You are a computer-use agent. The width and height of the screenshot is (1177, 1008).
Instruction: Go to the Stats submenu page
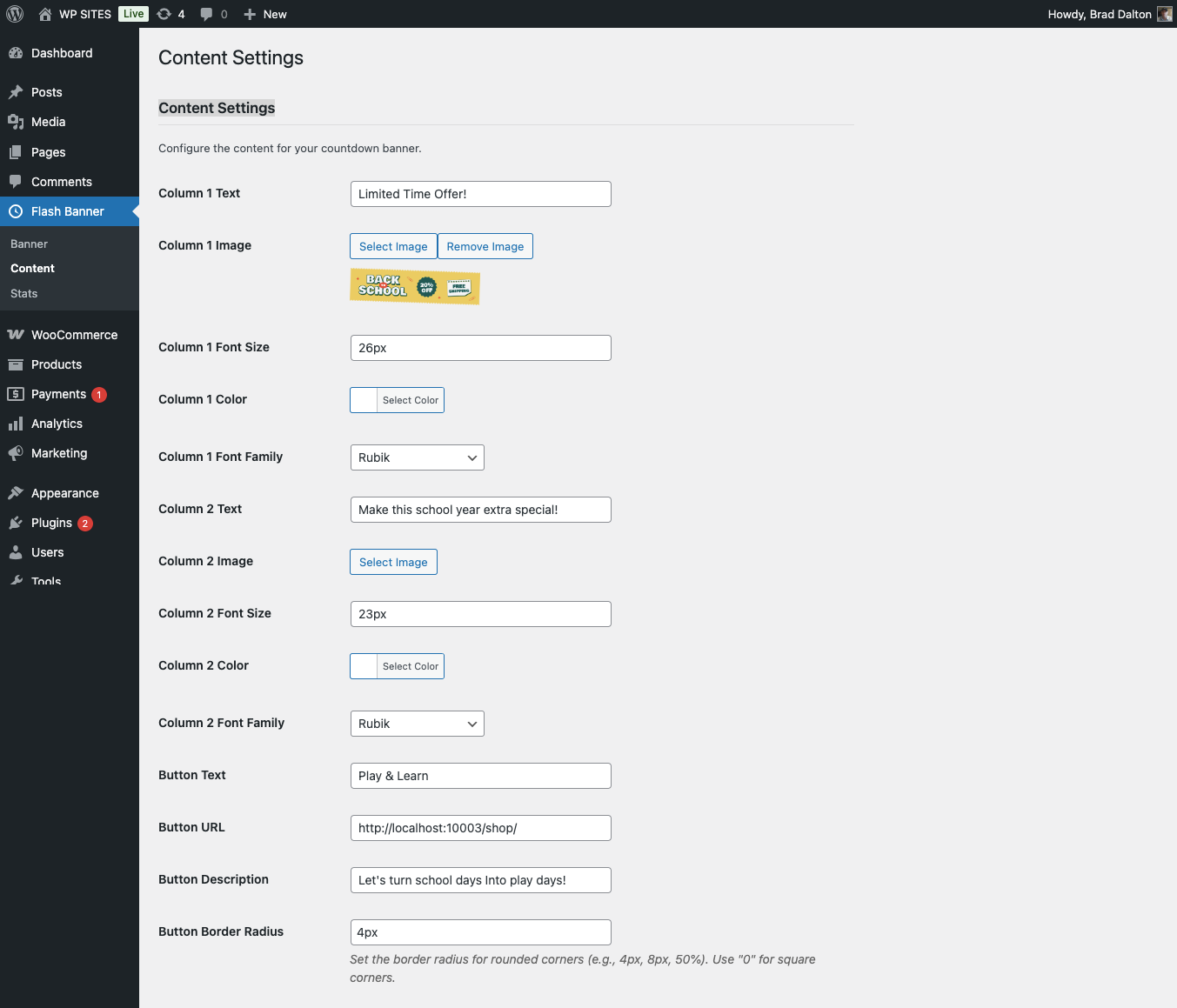pyautogui.click(x=24, y=294)
